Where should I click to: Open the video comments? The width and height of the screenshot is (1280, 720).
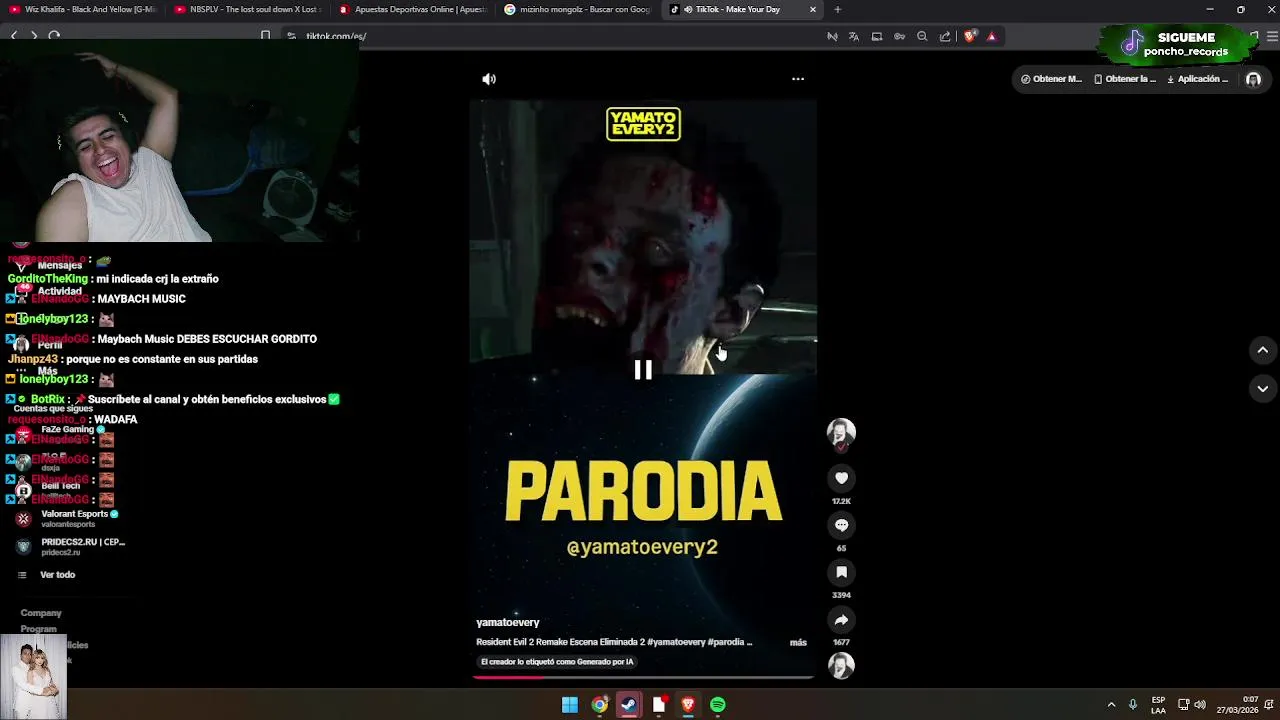click(841, 525)
